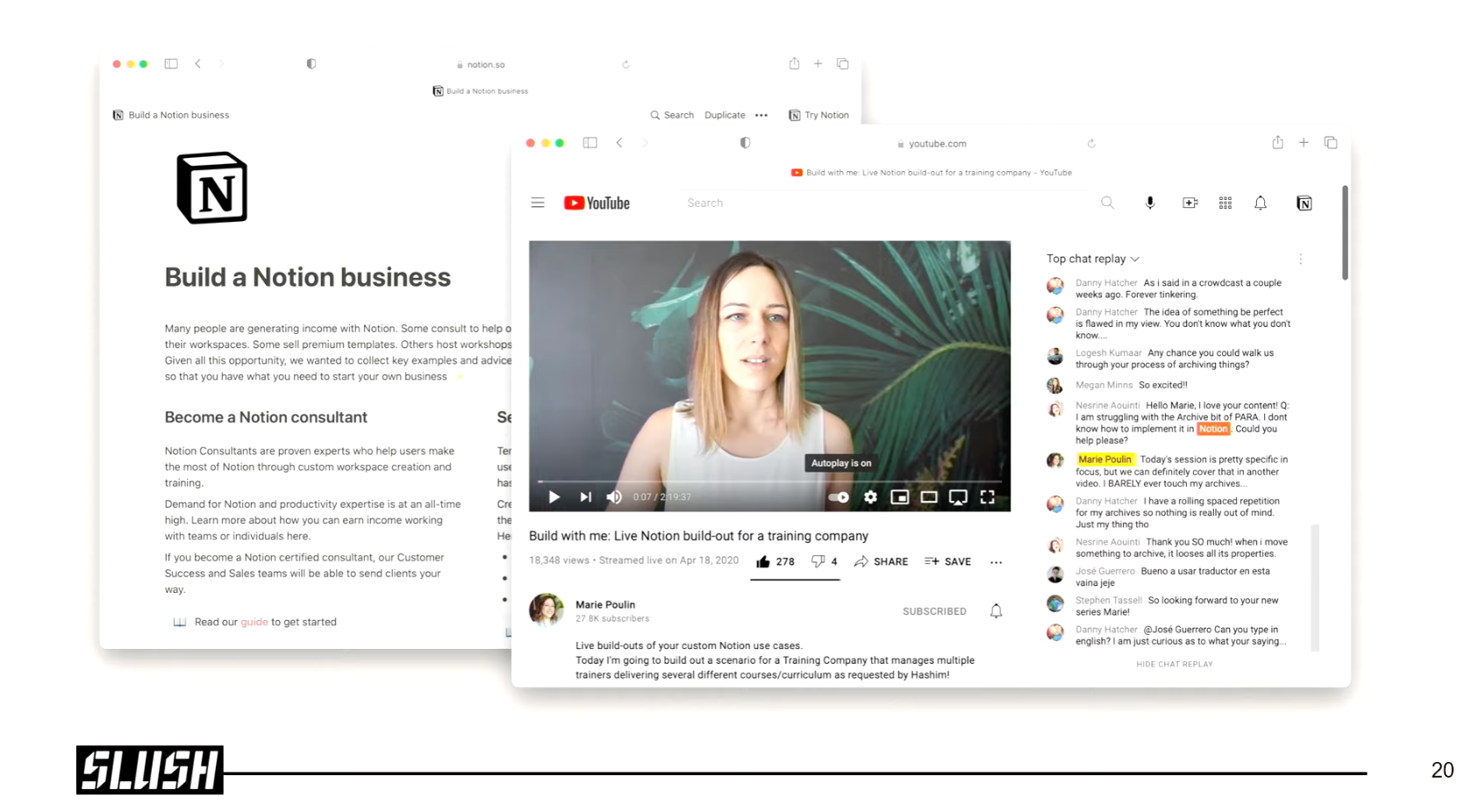Enable miniplayer mode
Image resolution: width=1479 pixels, height=812 pixels.
click(x=899, y=497)
